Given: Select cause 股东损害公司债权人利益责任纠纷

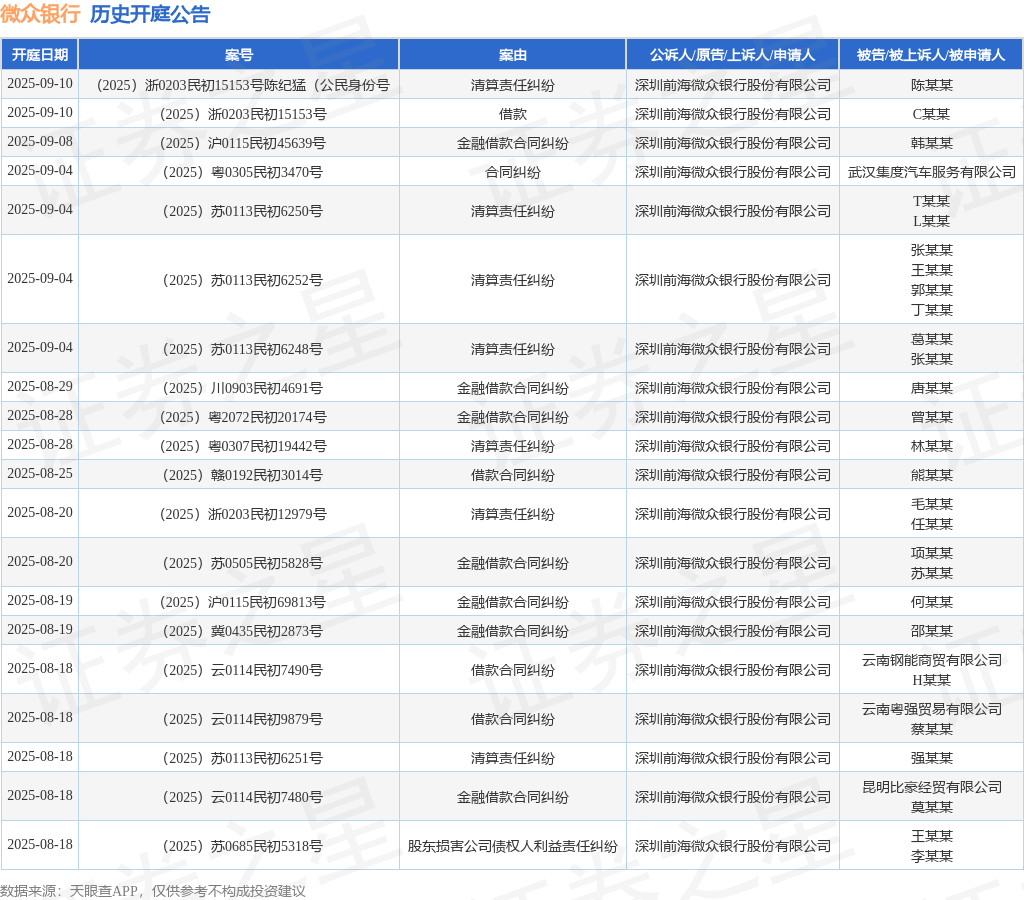Looking at the screenshot, I should click(513, 846).
